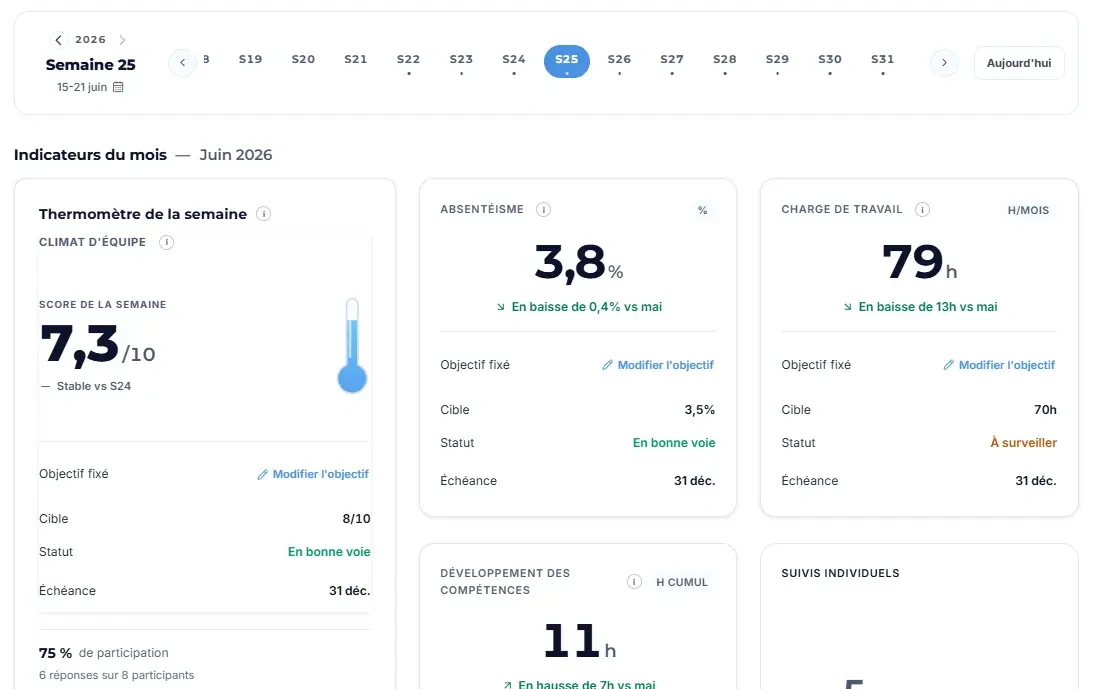Click the blue thermometer graphic
Viewport: 1102px width, 689px height.
(352, 345)
